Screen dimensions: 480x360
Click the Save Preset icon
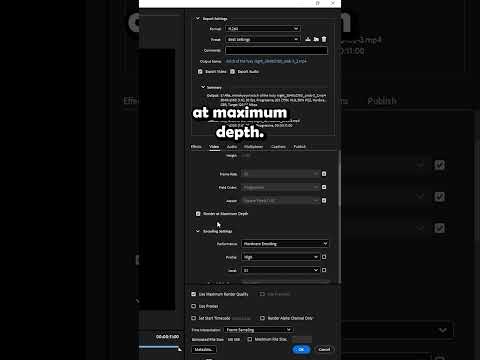pyautogui.click(x=308, y=39)
